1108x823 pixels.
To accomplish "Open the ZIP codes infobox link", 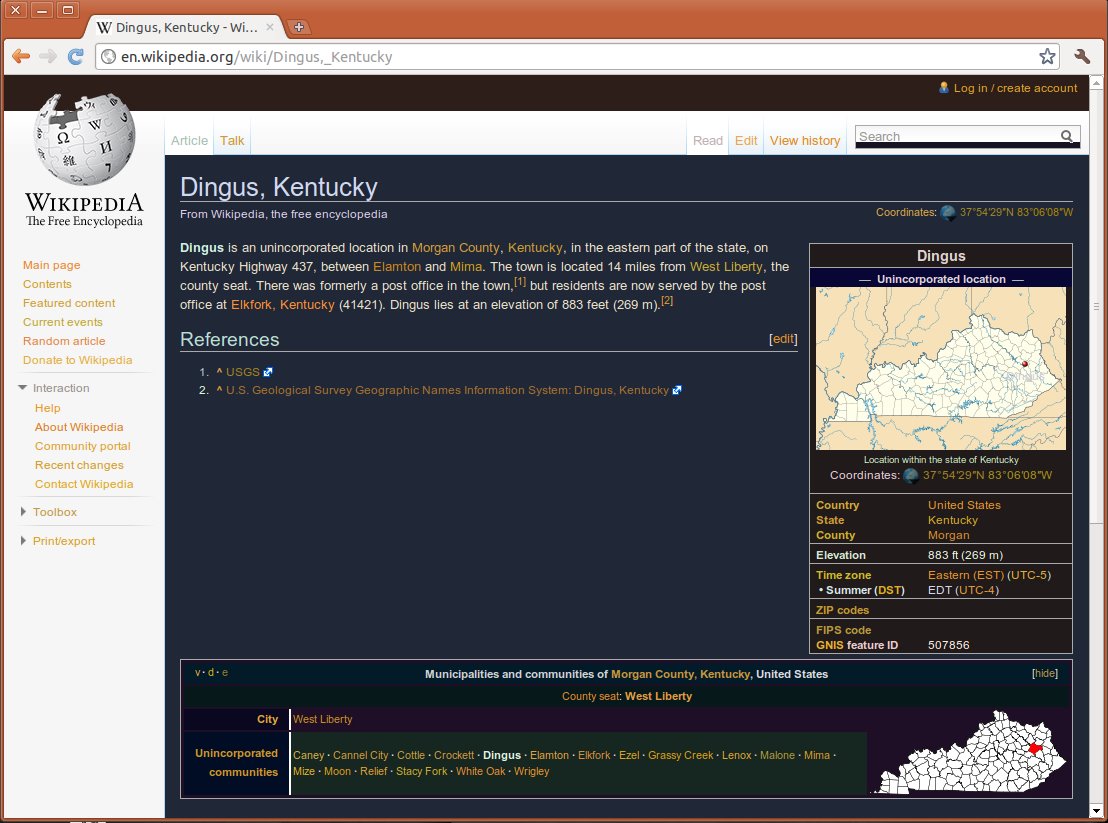I will (842, 610).
